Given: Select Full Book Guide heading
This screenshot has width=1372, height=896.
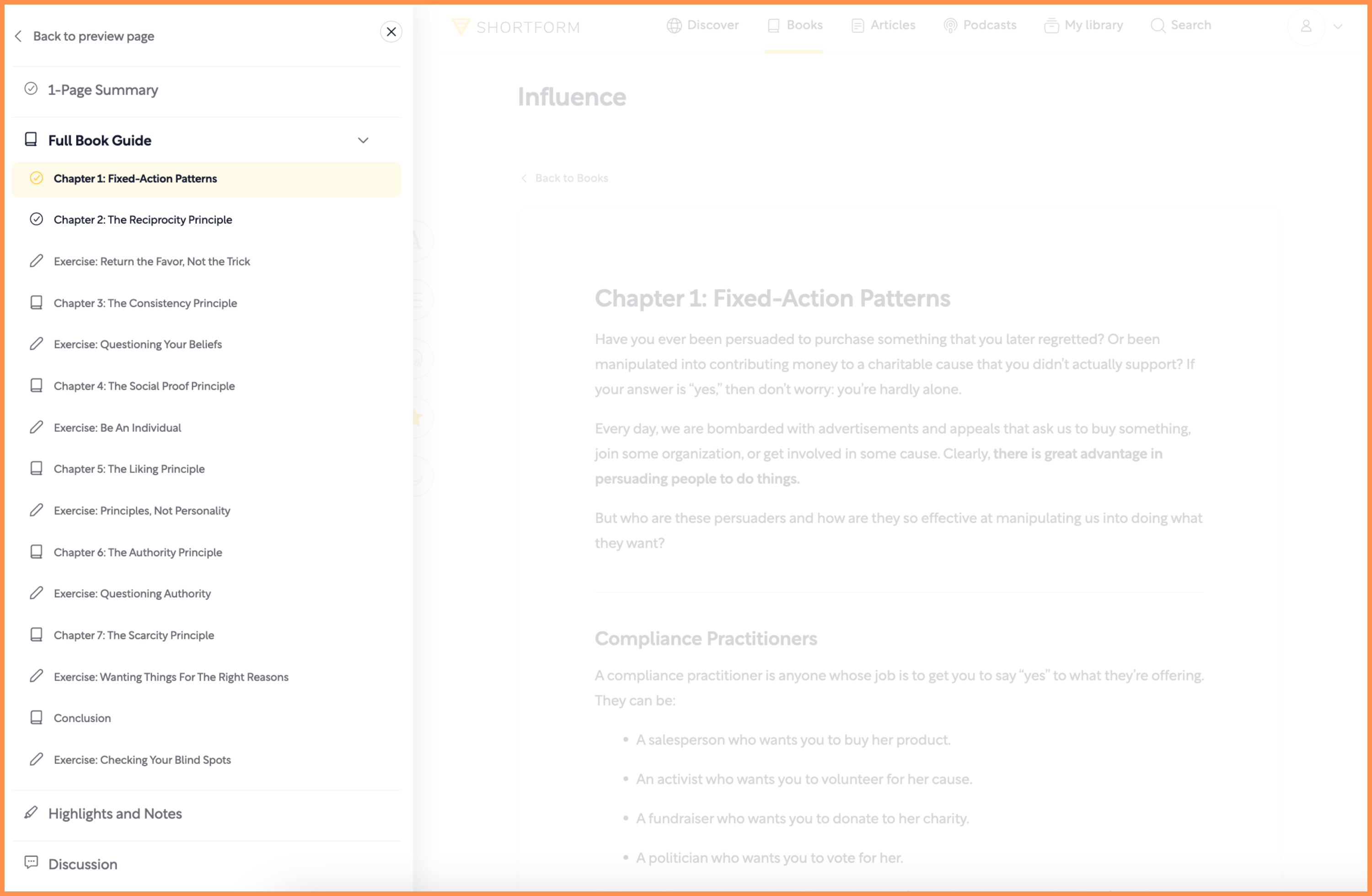Looking at the screenshot, I should (100, 140).
